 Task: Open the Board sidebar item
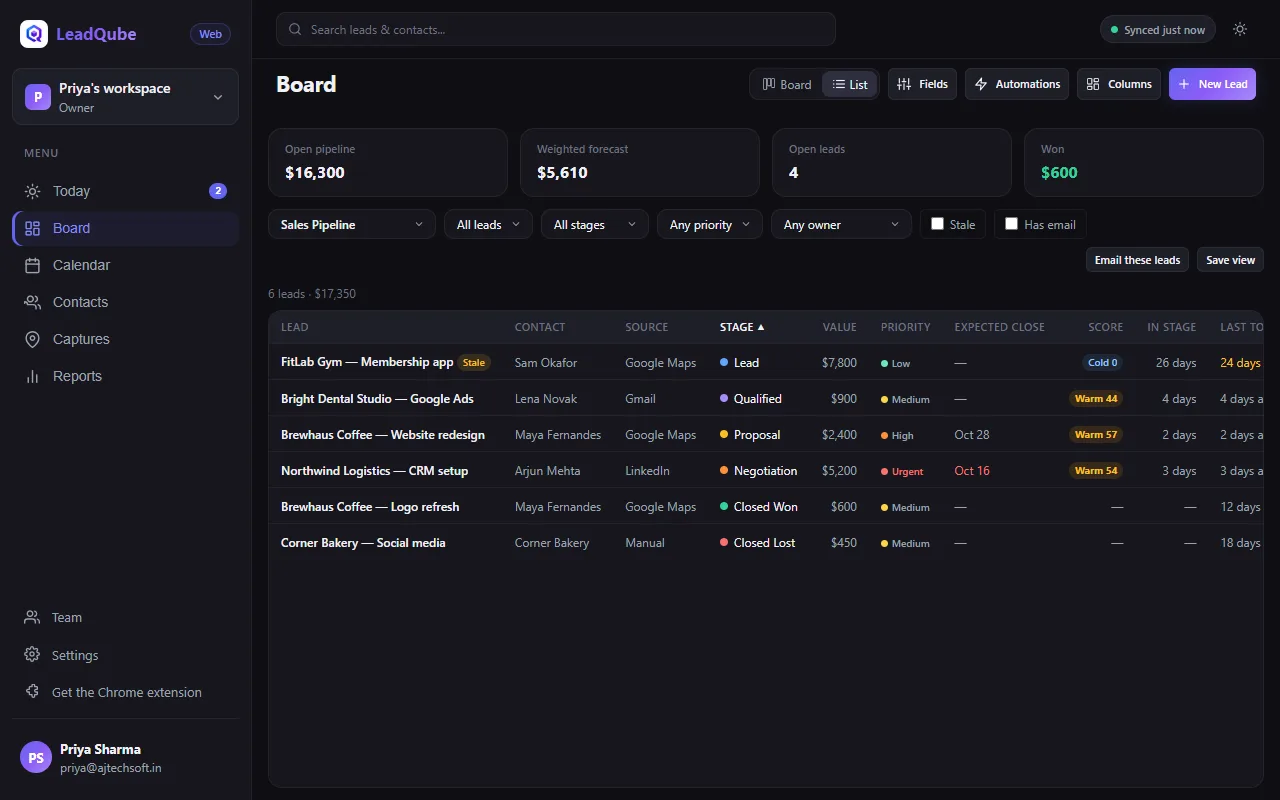pyautogui.click(x=125, y=228)
